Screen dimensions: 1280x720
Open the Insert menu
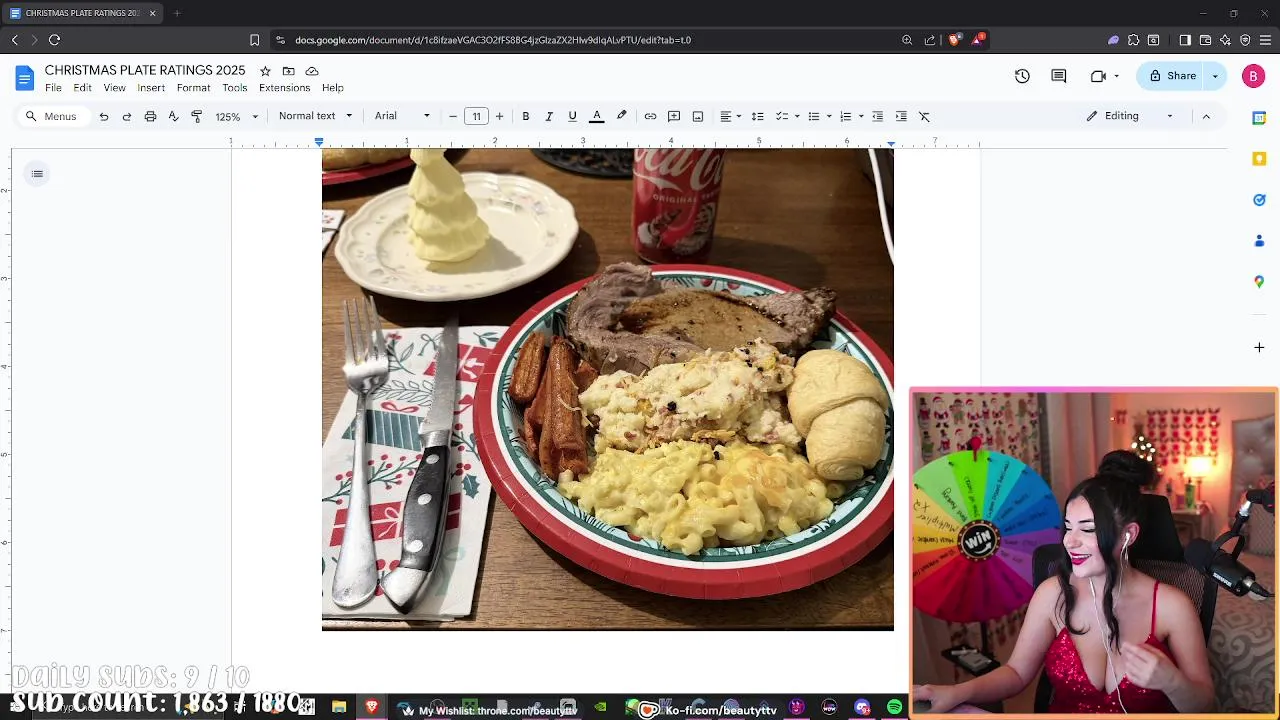(151, 88)
